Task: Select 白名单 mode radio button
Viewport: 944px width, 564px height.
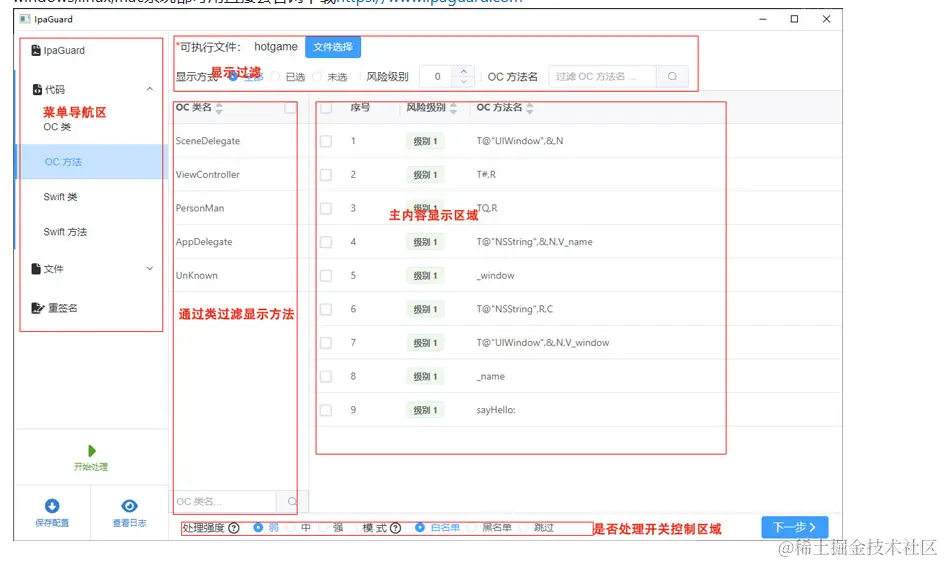Action: 420,528
